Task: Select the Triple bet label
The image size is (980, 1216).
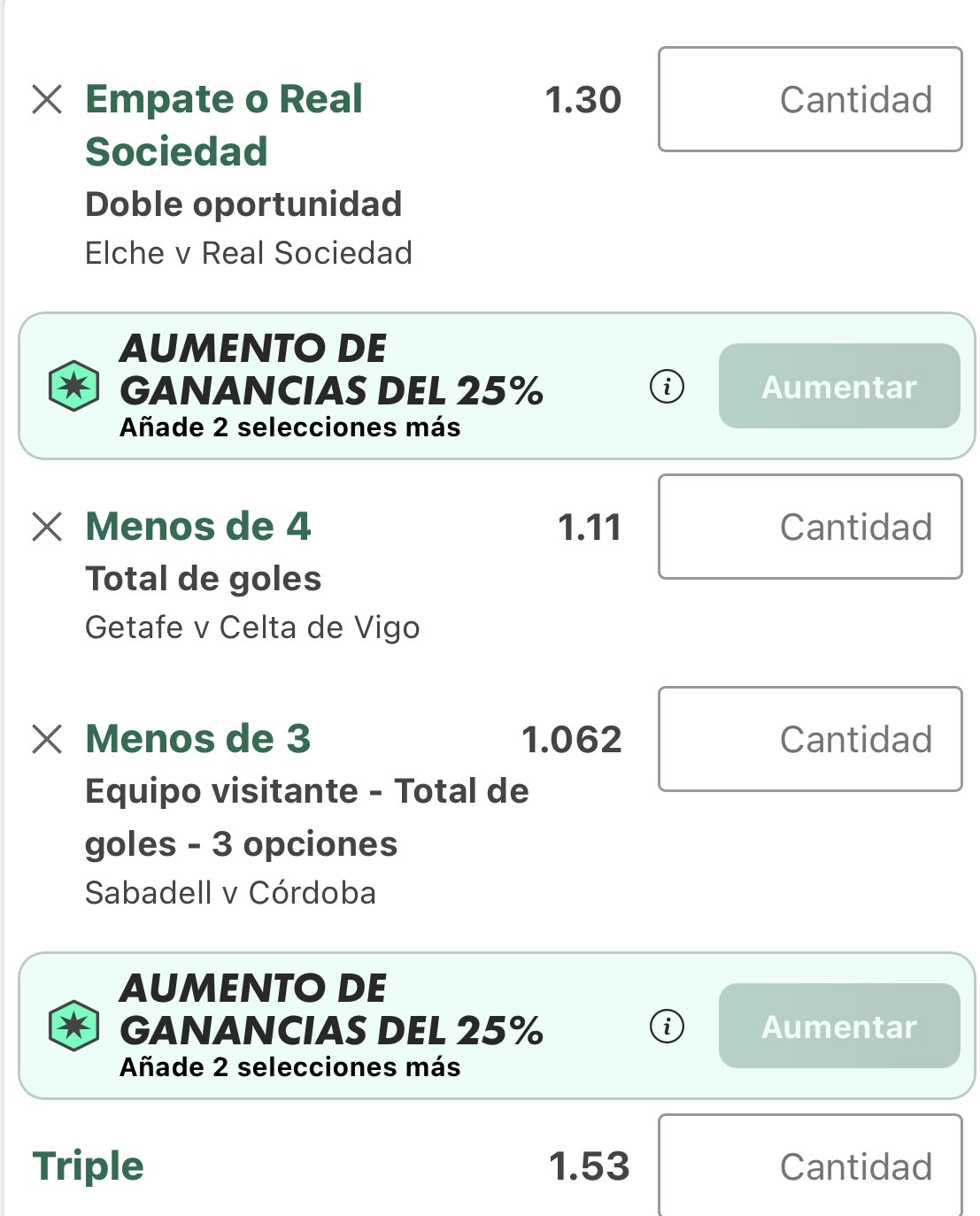Action: (88, 1166)
